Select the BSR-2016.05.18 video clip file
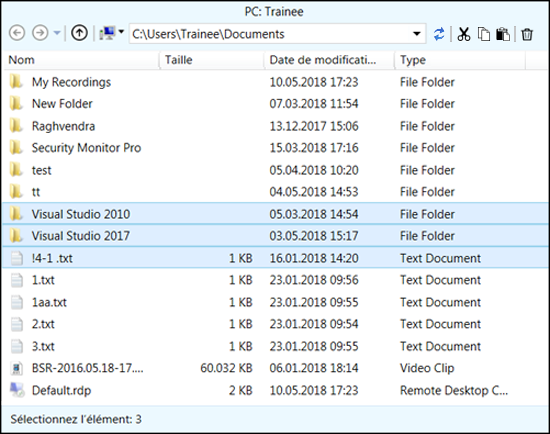This screenshot has width=550, height=434. point(275,368)
